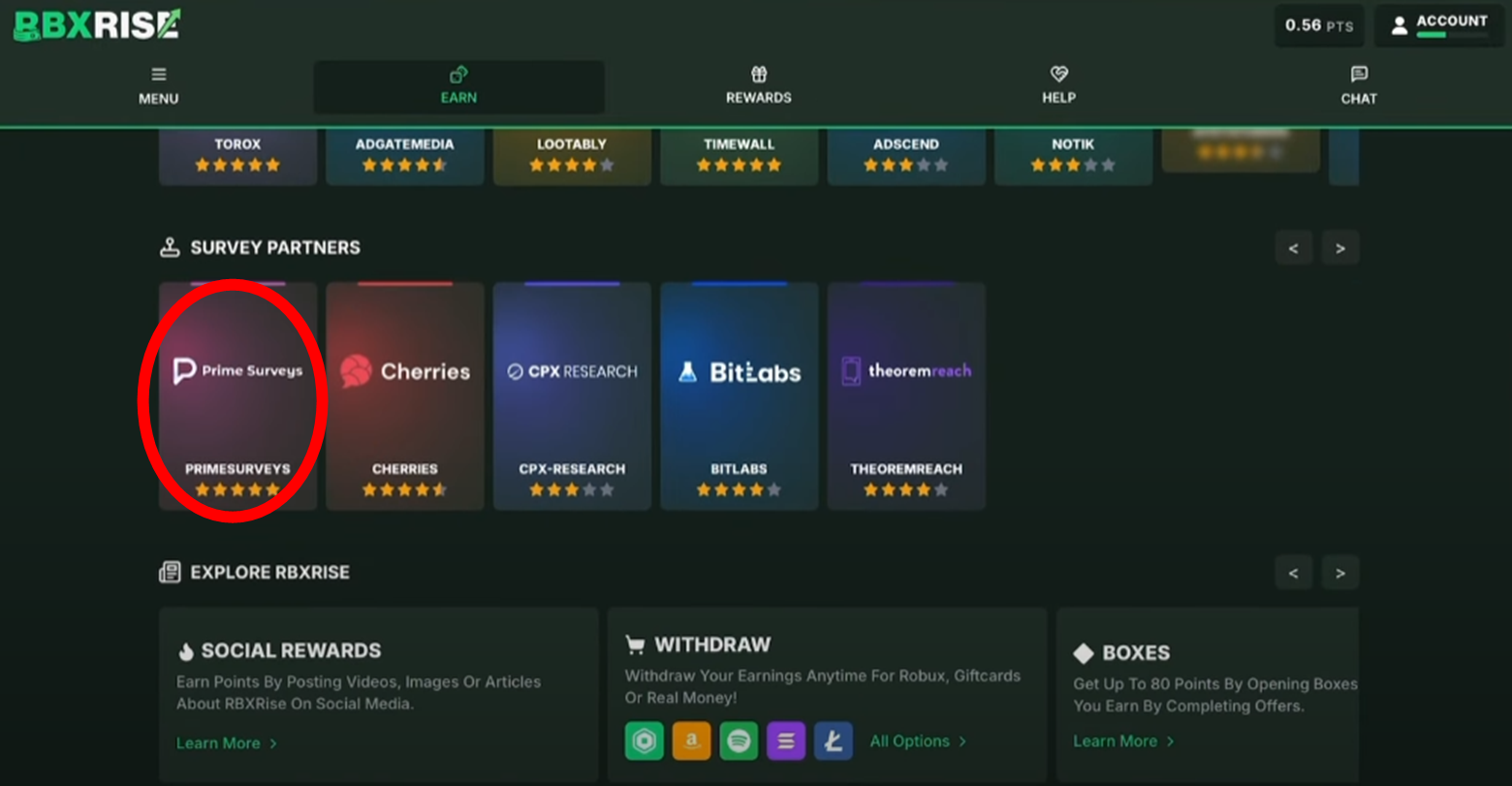Open the TIMEWALL offer wall

click(740, 155)
